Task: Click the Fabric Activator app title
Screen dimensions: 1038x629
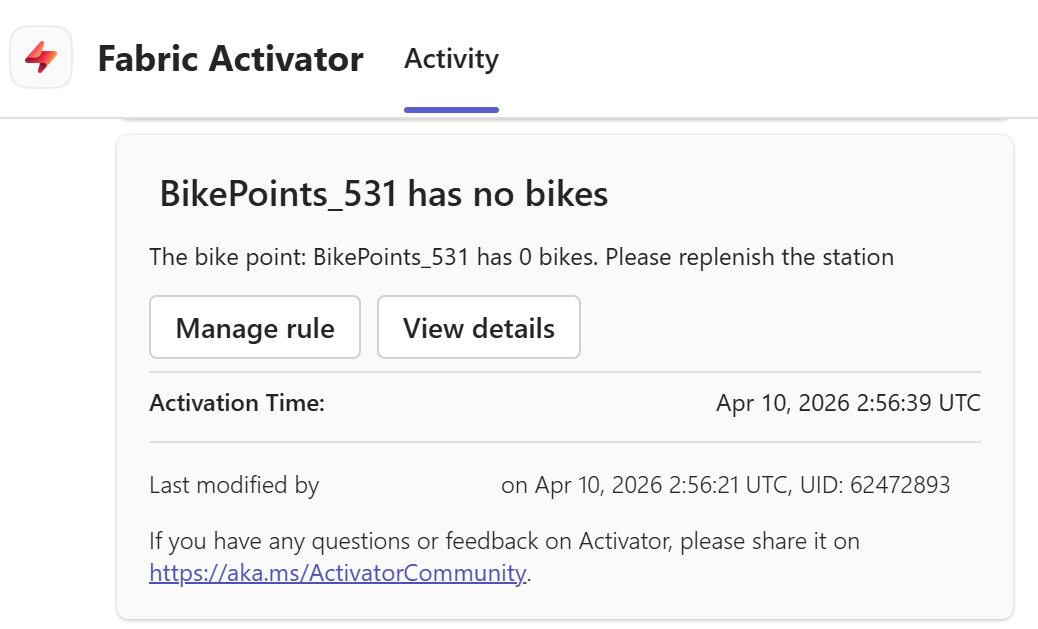Action: [229, 60]
